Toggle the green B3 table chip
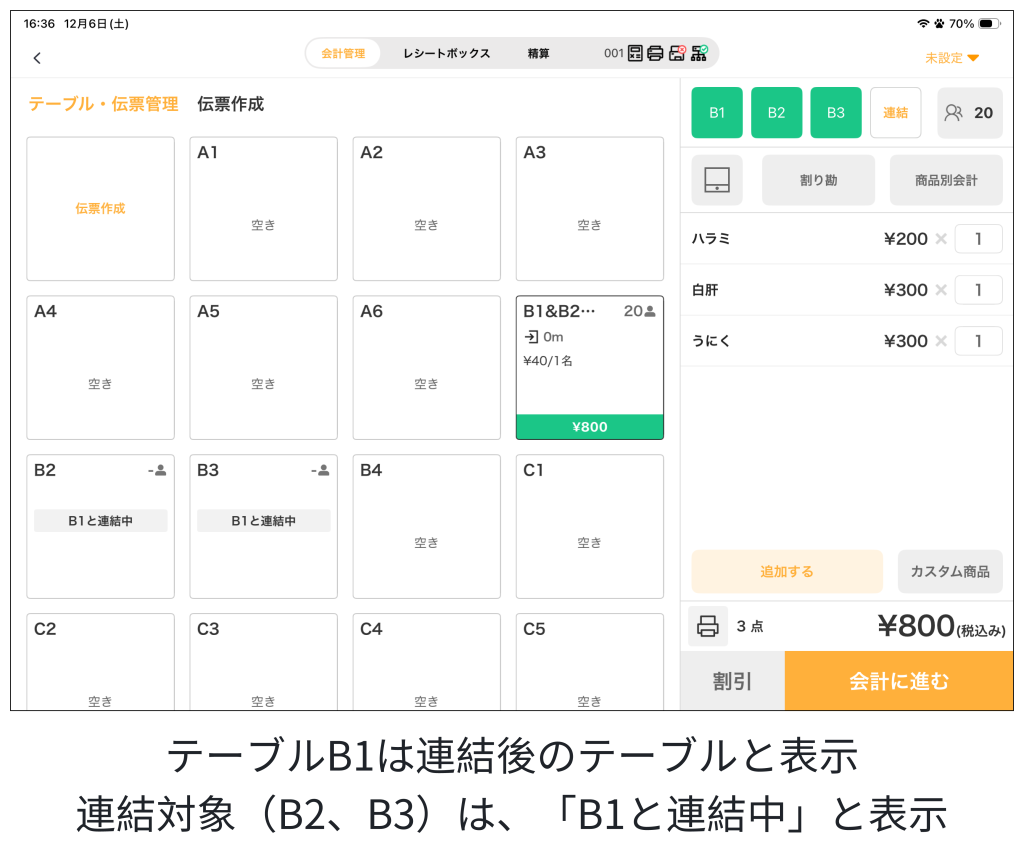The image size is (1024, 851). click(x=835, y=113)
